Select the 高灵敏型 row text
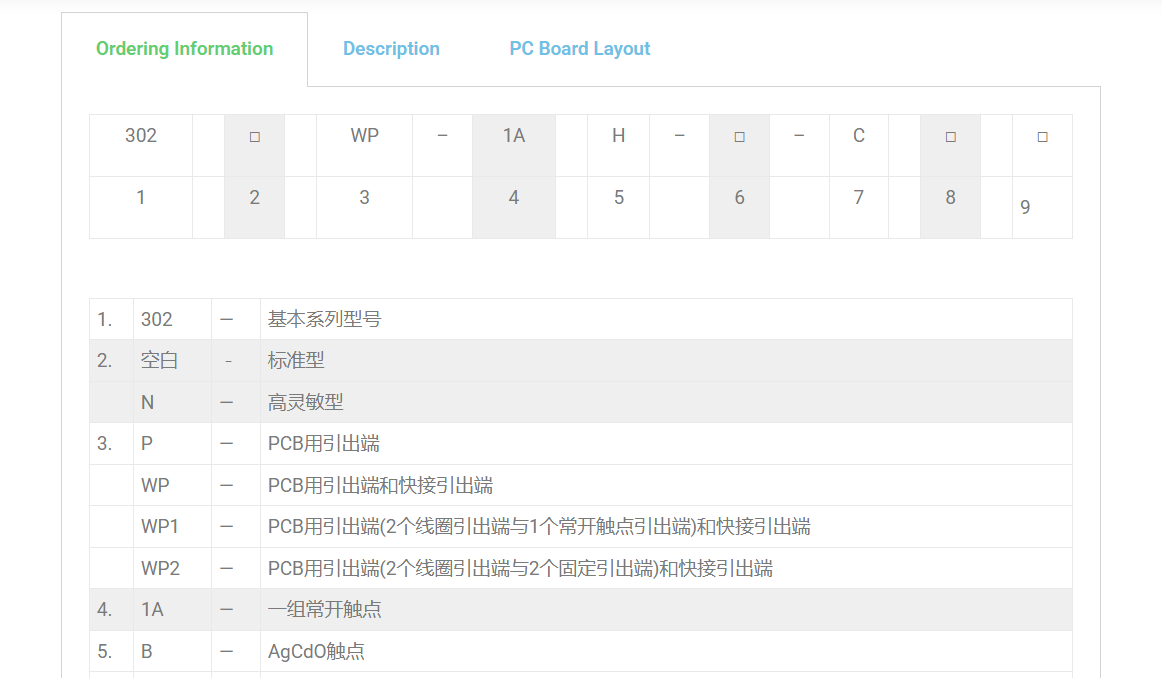Viewport: 1162px width, 678px height. pos(305,402)
